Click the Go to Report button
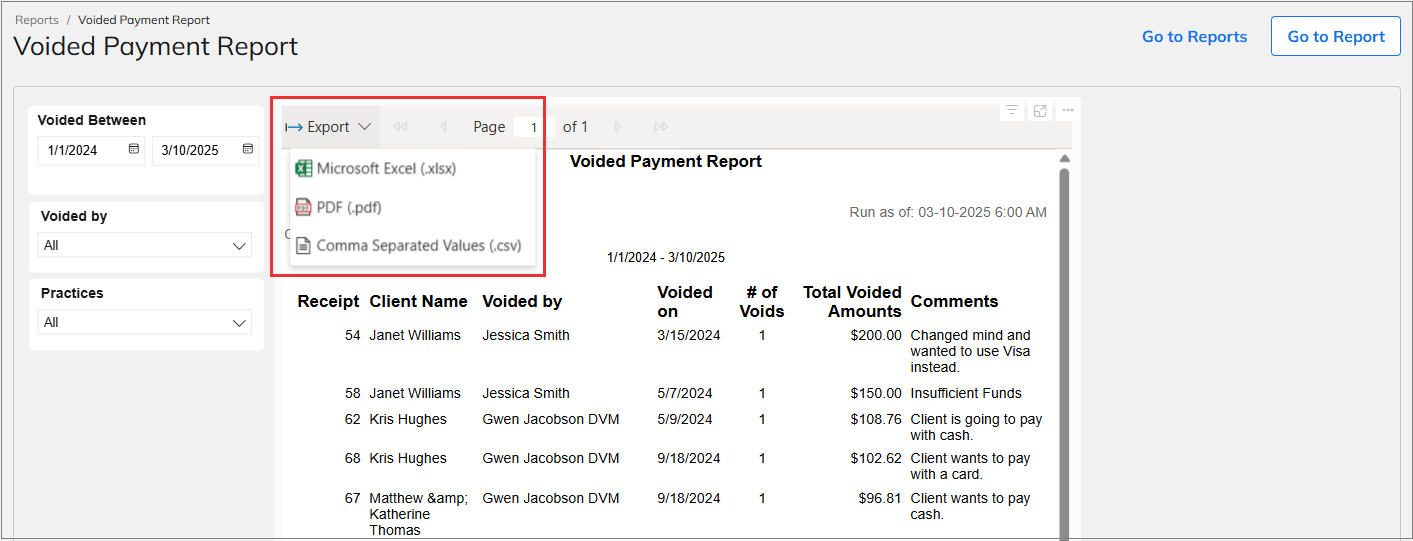The width and height of the screenshot is (1413, 541). 1336,36
